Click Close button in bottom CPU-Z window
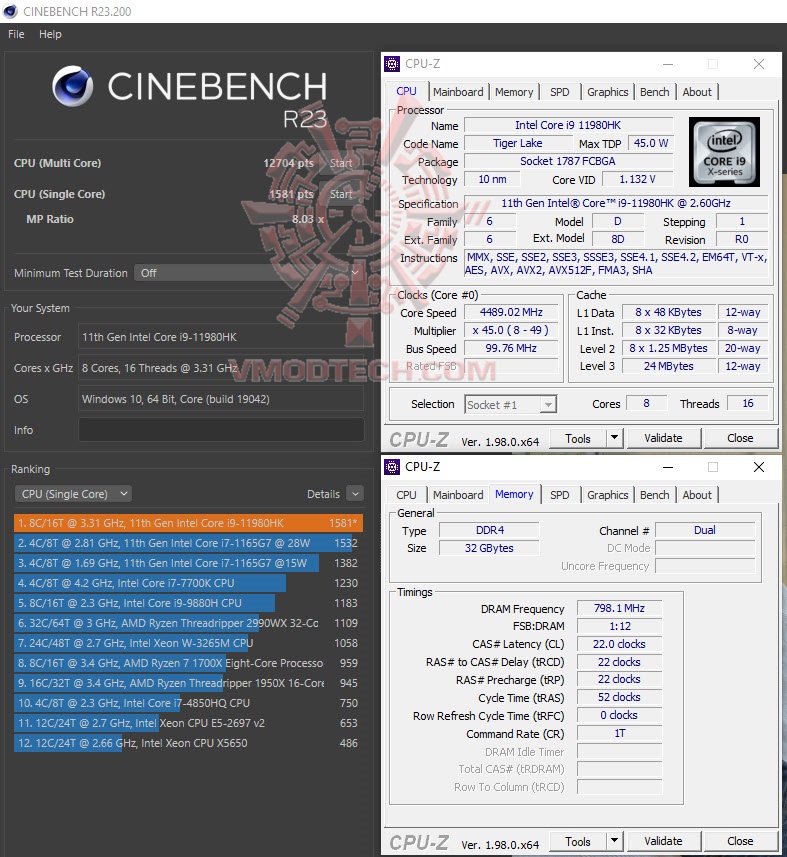Screen dimensions: 787x857 pos(740,842)
